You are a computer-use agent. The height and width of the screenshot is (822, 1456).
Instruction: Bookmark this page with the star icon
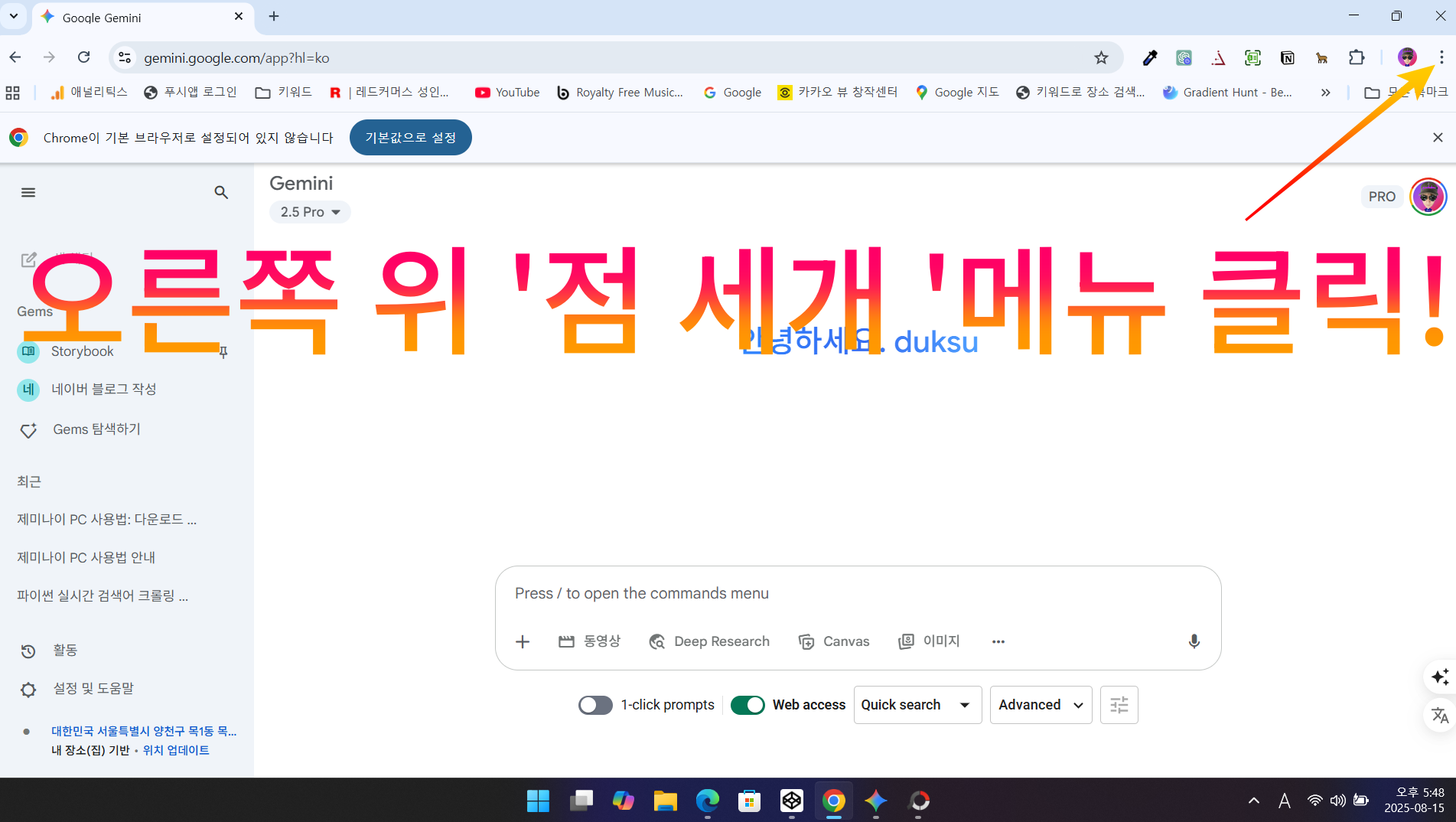(x=1101, y=57)
